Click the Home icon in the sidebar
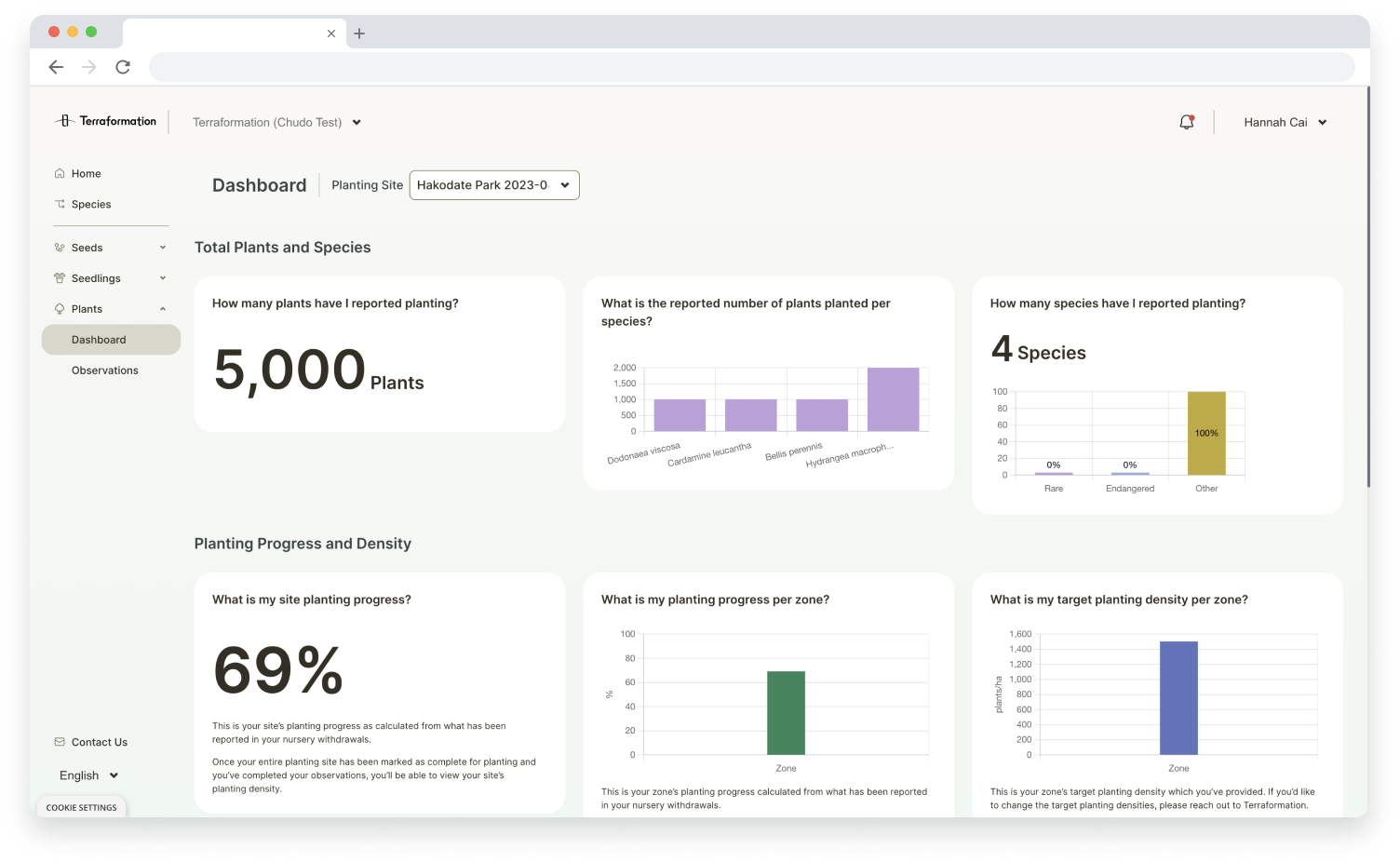This screenshot has height=862, width=1400. point(60,173)
